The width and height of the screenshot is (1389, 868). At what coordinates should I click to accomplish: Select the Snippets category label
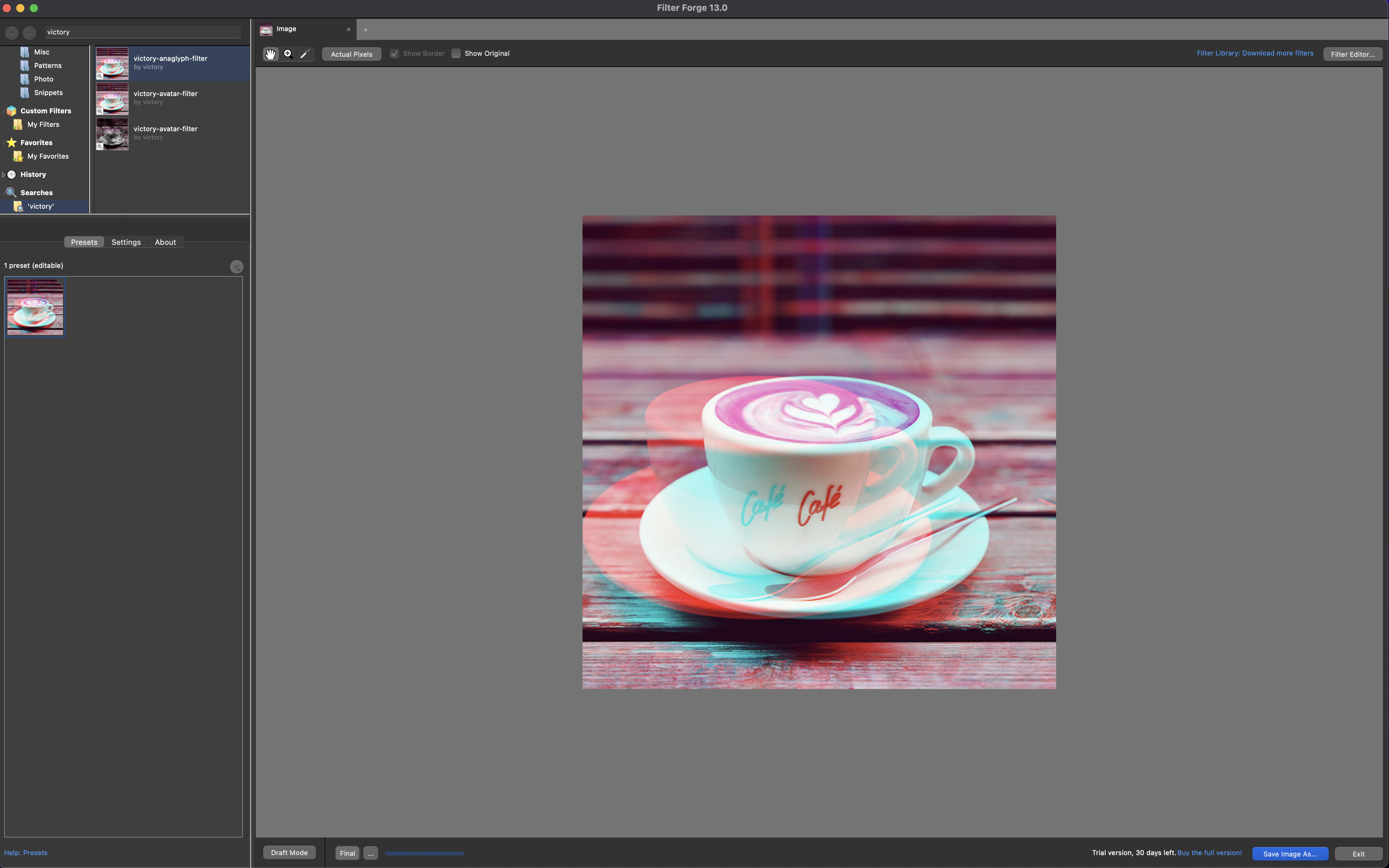tap(48, 92)
